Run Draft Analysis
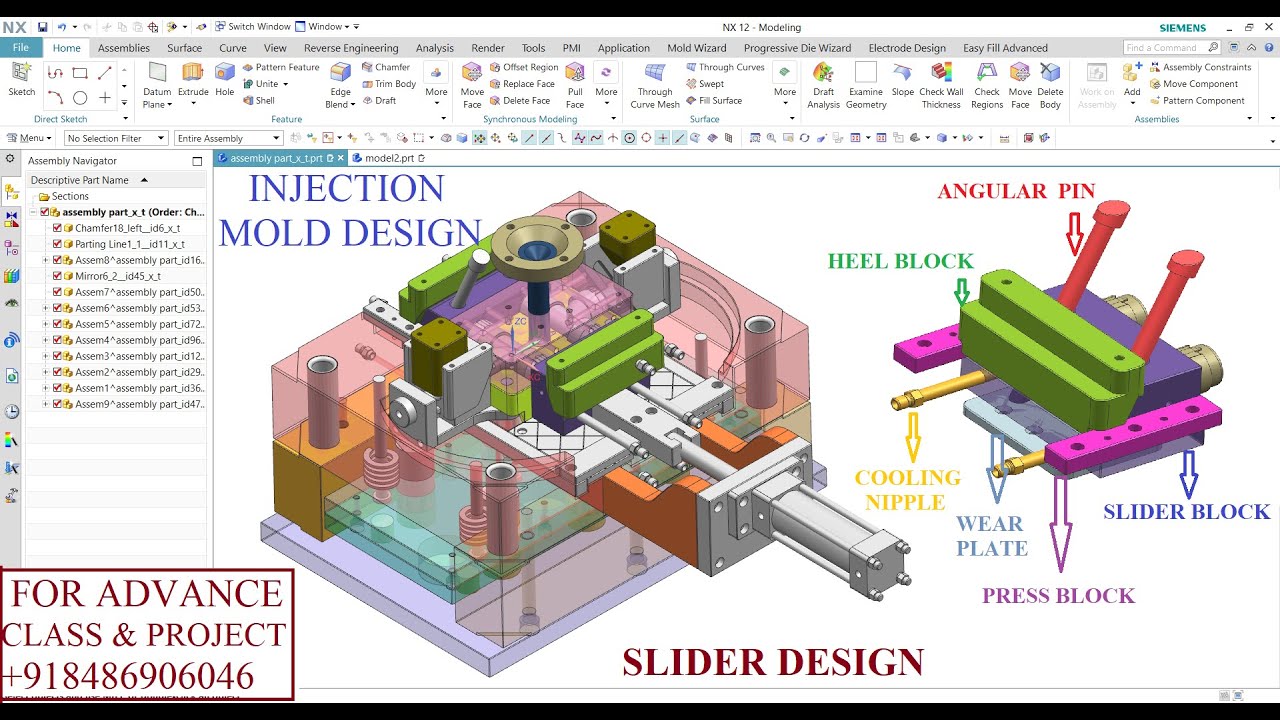This screenshot has height=720, width=1280. pyautogui.click(x=823, y=85)
